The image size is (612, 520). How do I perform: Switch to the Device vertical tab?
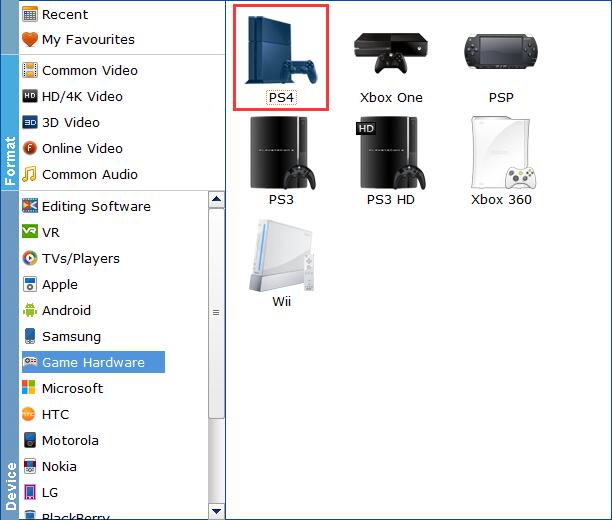(x=9, y=355)
